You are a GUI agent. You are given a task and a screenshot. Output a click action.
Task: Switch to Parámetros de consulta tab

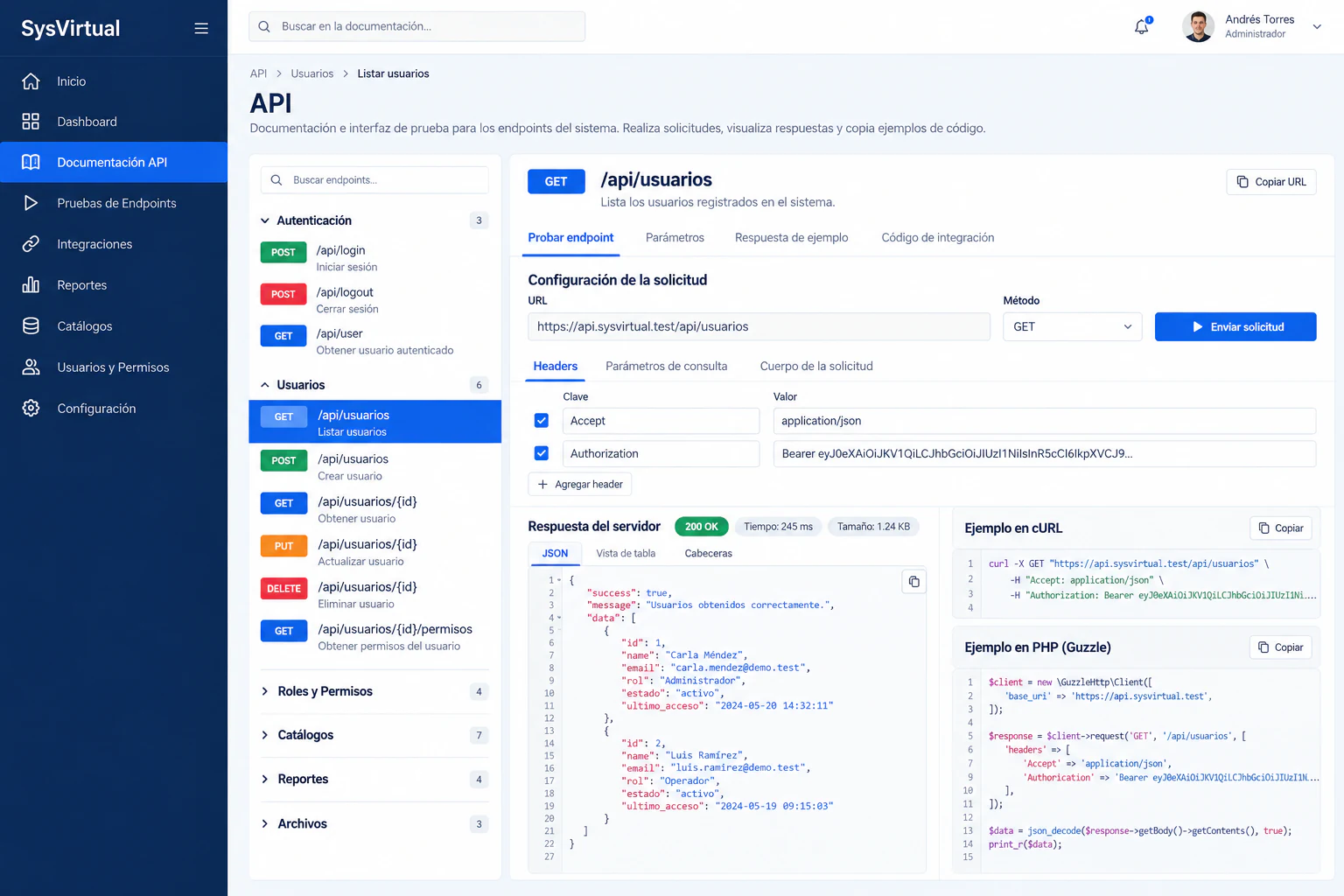667,367
